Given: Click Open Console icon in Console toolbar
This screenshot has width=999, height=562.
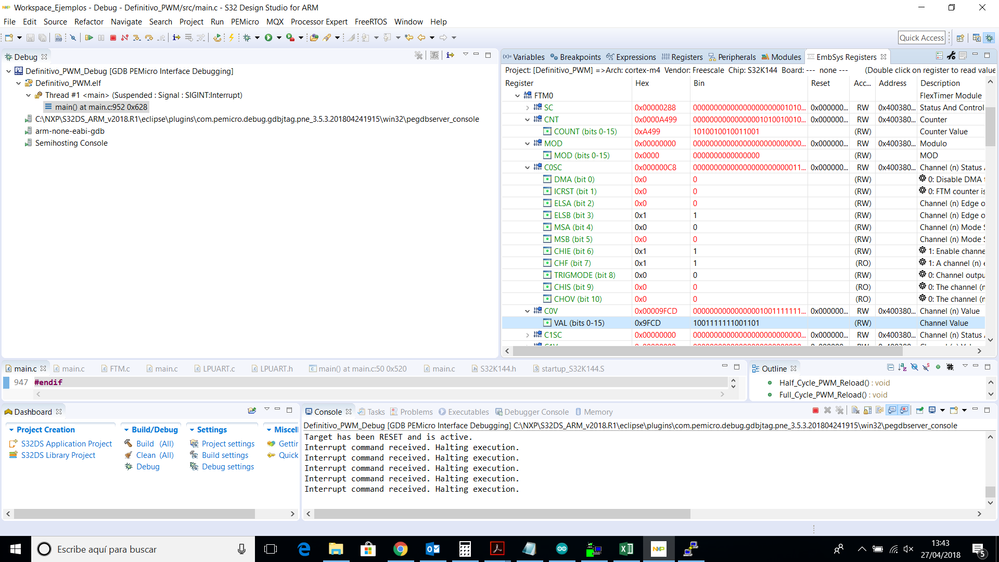Looking at the screenshot, I should click(x=953, y=410).
